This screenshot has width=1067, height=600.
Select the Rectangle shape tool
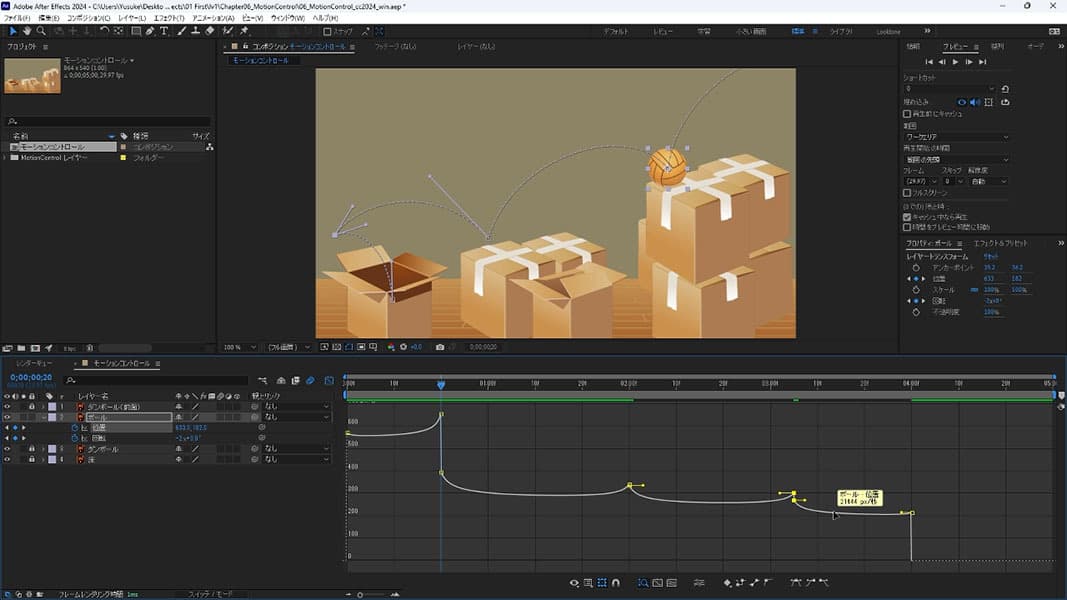(135, 31)
